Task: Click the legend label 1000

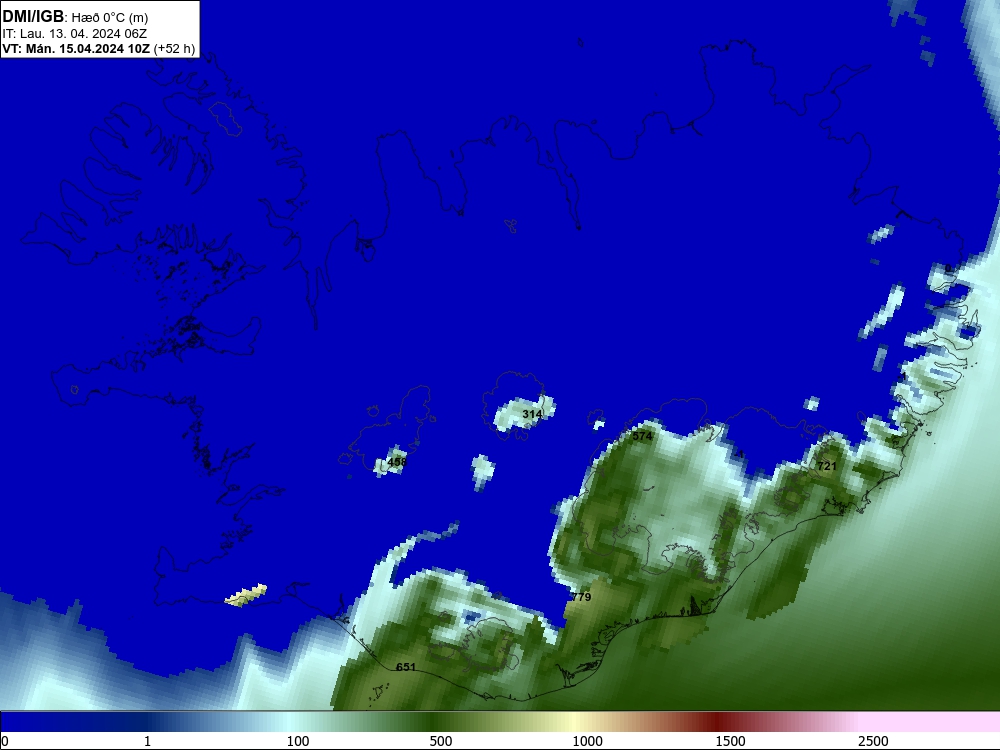Action: pos(587,741)
